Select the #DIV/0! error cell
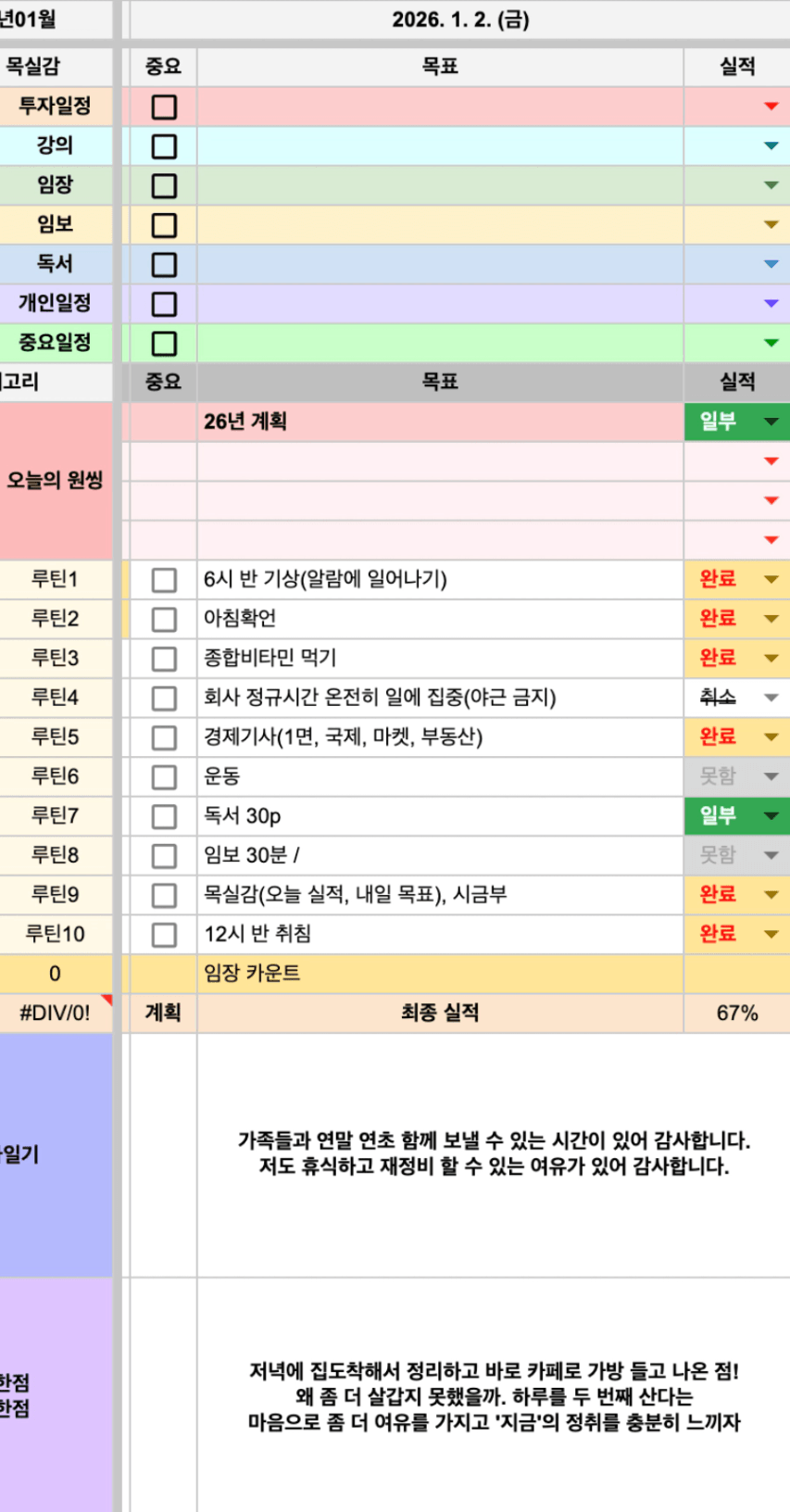790x1512 pixels. coord(56,1013)
